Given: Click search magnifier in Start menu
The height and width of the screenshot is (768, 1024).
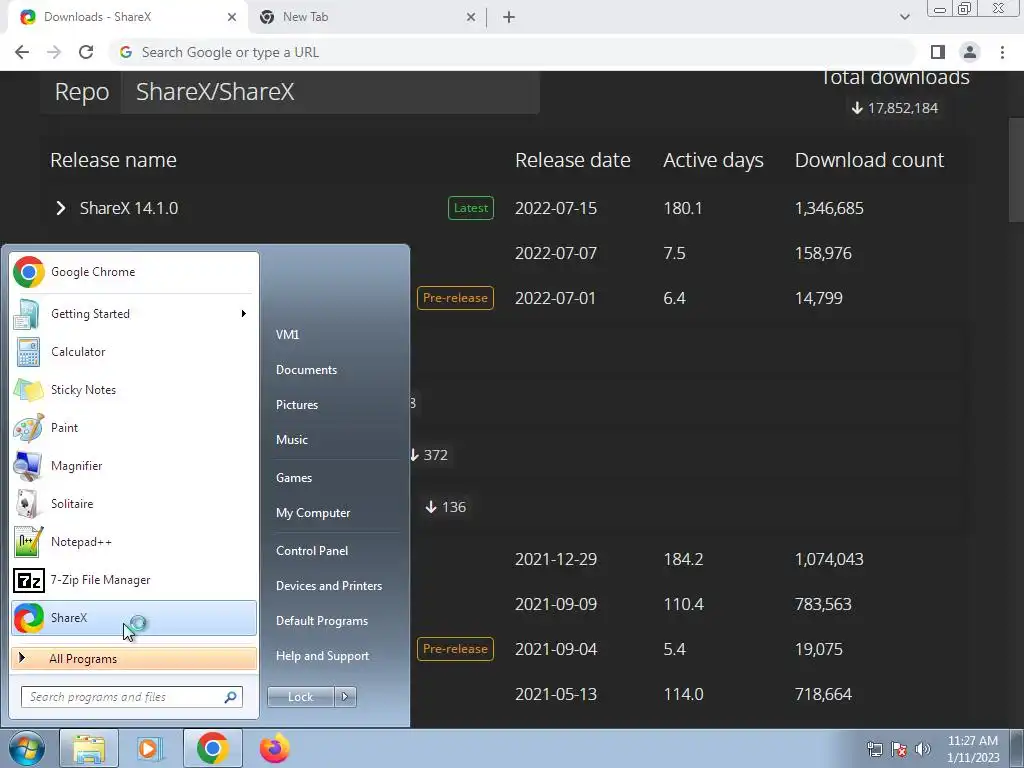Looking at the screenshot, I should click(x=230, y=697).
